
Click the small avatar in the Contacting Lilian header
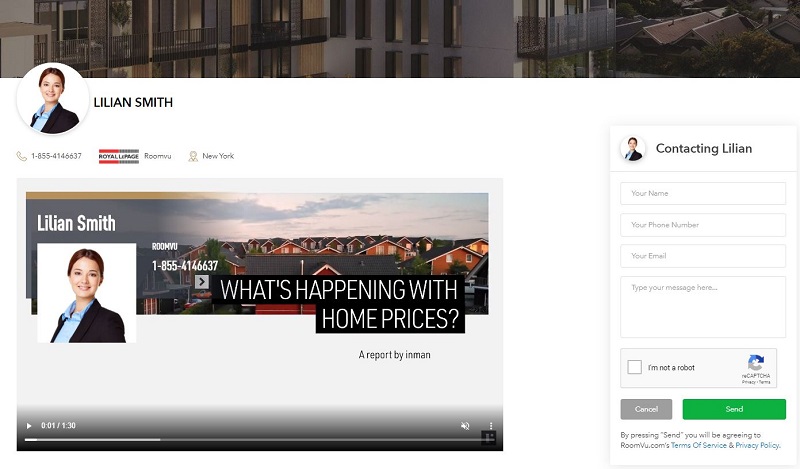point(633,149)
